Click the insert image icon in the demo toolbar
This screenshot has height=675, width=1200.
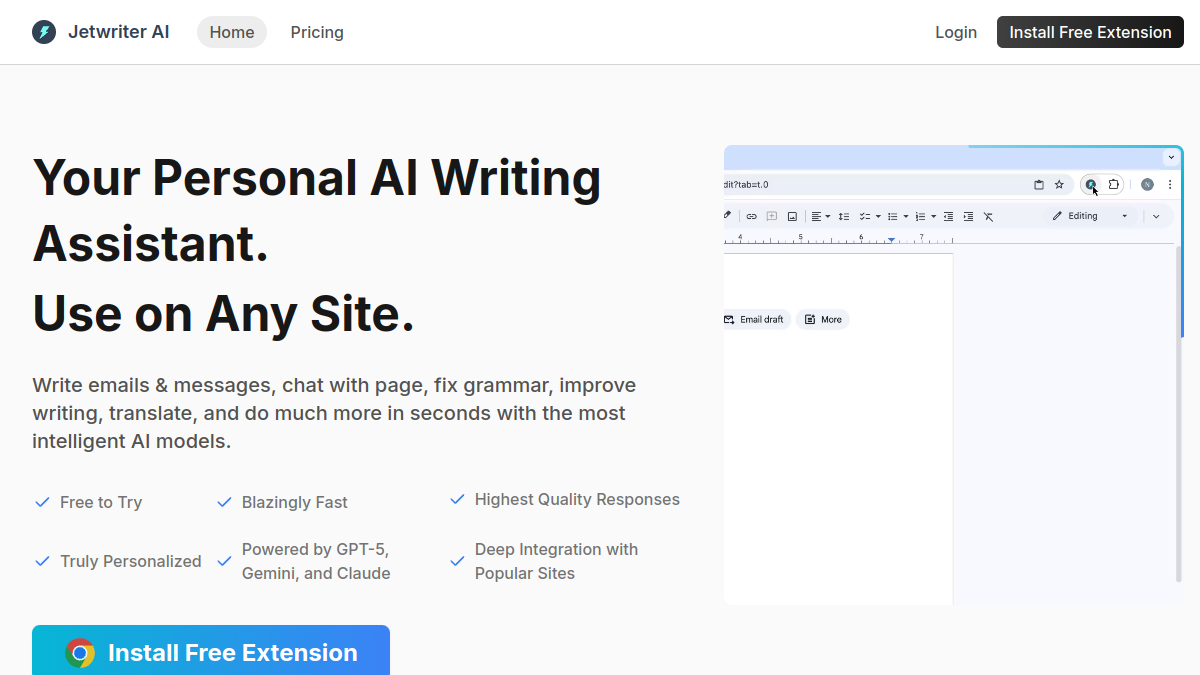[792, 216]
